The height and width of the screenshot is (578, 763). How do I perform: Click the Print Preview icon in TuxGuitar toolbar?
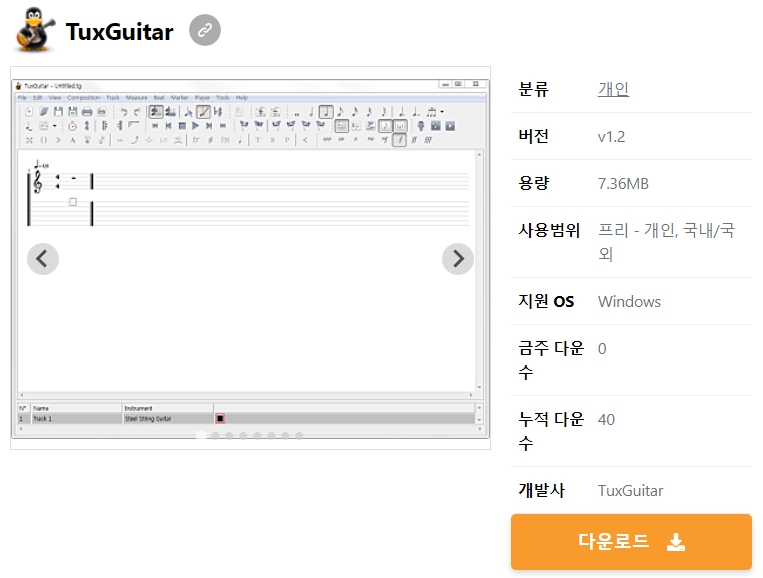click(x=101, y=112)
